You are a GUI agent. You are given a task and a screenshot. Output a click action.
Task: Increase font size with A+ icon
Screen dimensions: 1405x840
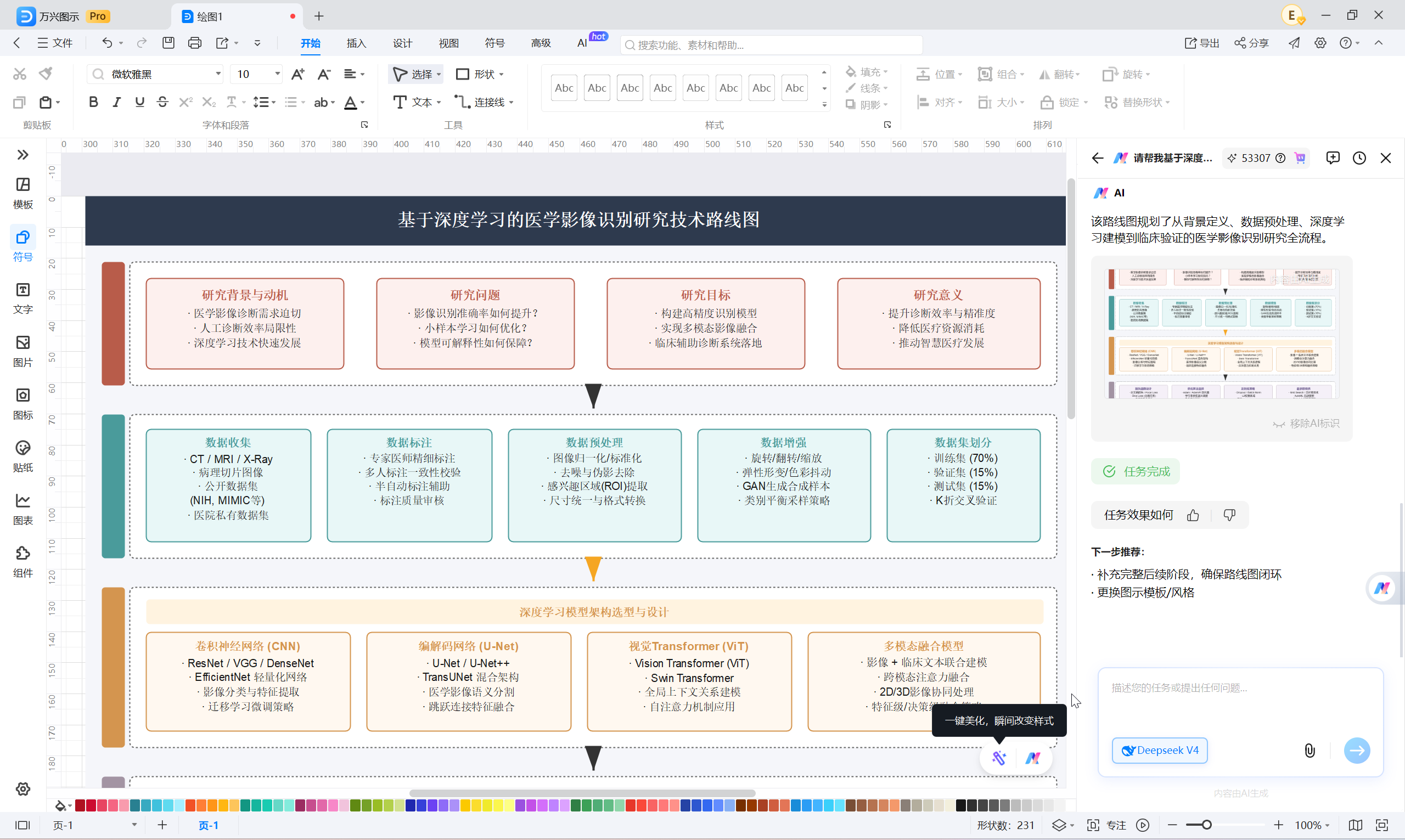[x=298, y=74]
